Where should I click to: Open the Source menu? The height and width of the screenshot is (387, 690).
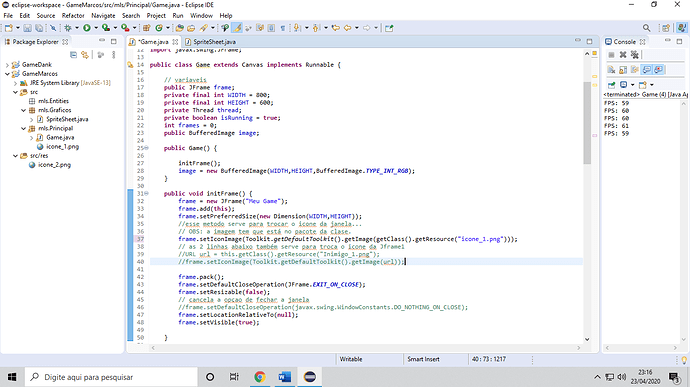coord(46,15)
